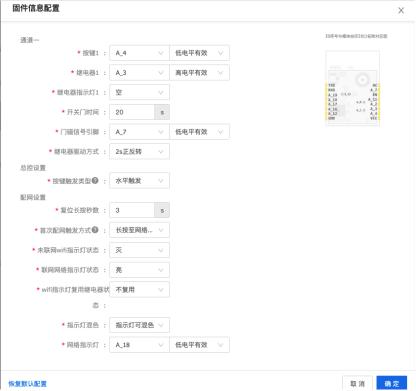Open 网络指示灯 pin dropdown showing A_18
Screen dimensions: 416x391
pos(139,345)
